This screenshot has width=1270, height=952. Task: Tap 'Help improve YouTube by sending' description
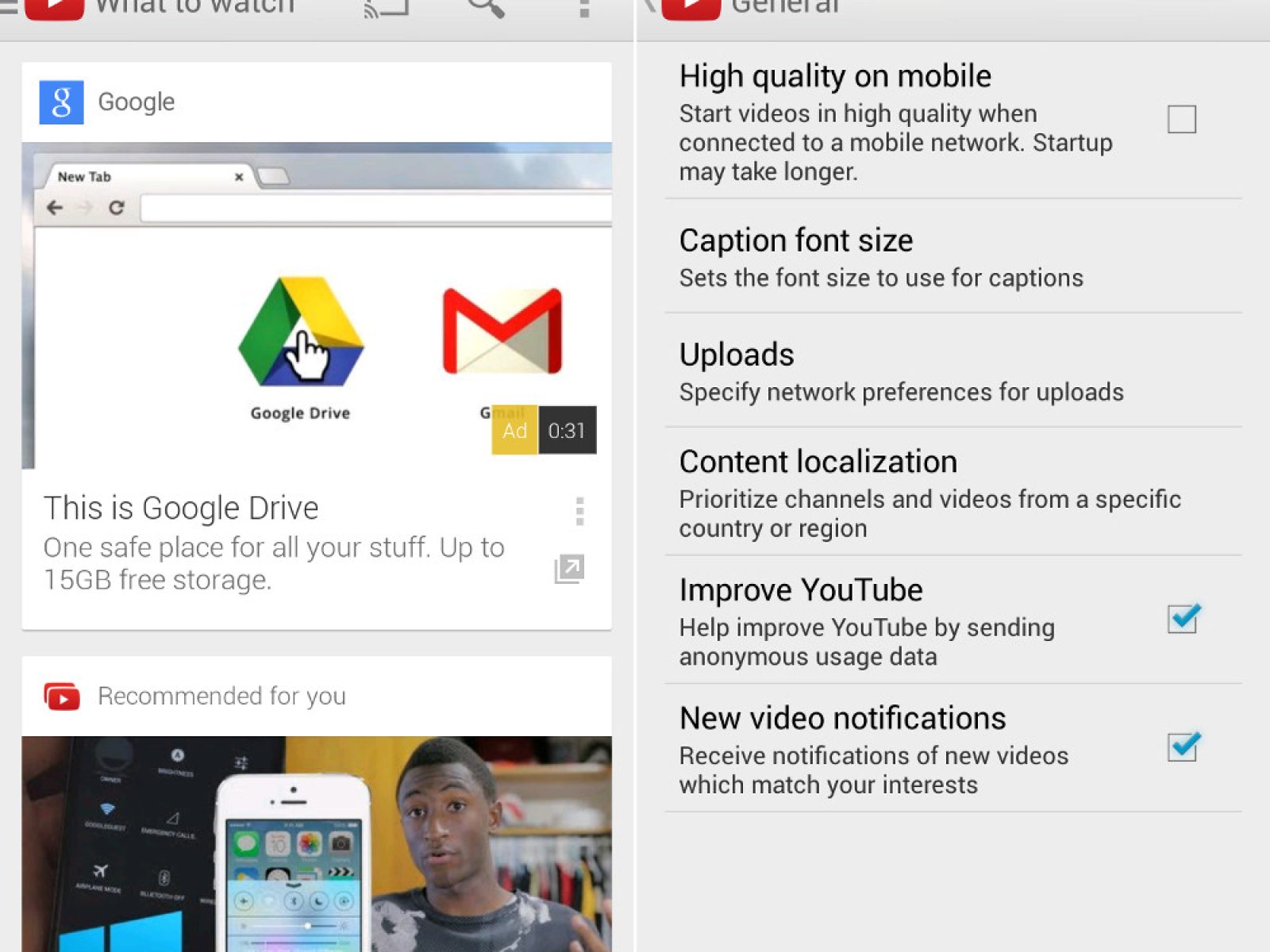coord(867,643)
